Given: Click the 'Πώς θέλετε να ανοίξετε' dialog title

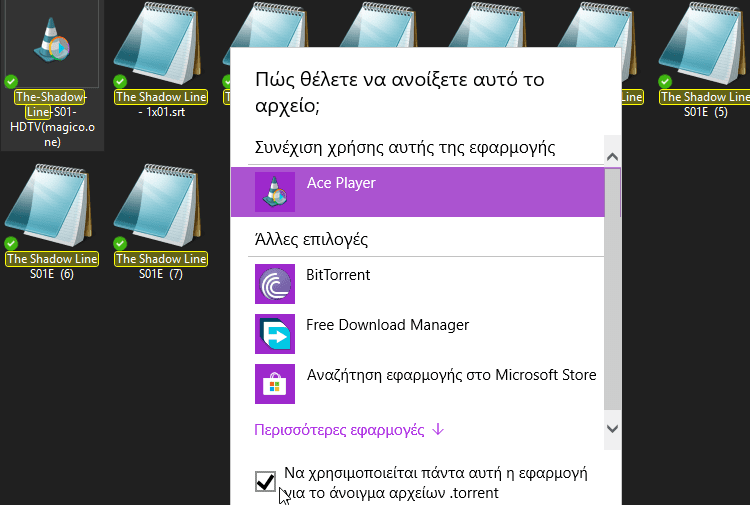Looking at the screenshot, I should point(399,92).
